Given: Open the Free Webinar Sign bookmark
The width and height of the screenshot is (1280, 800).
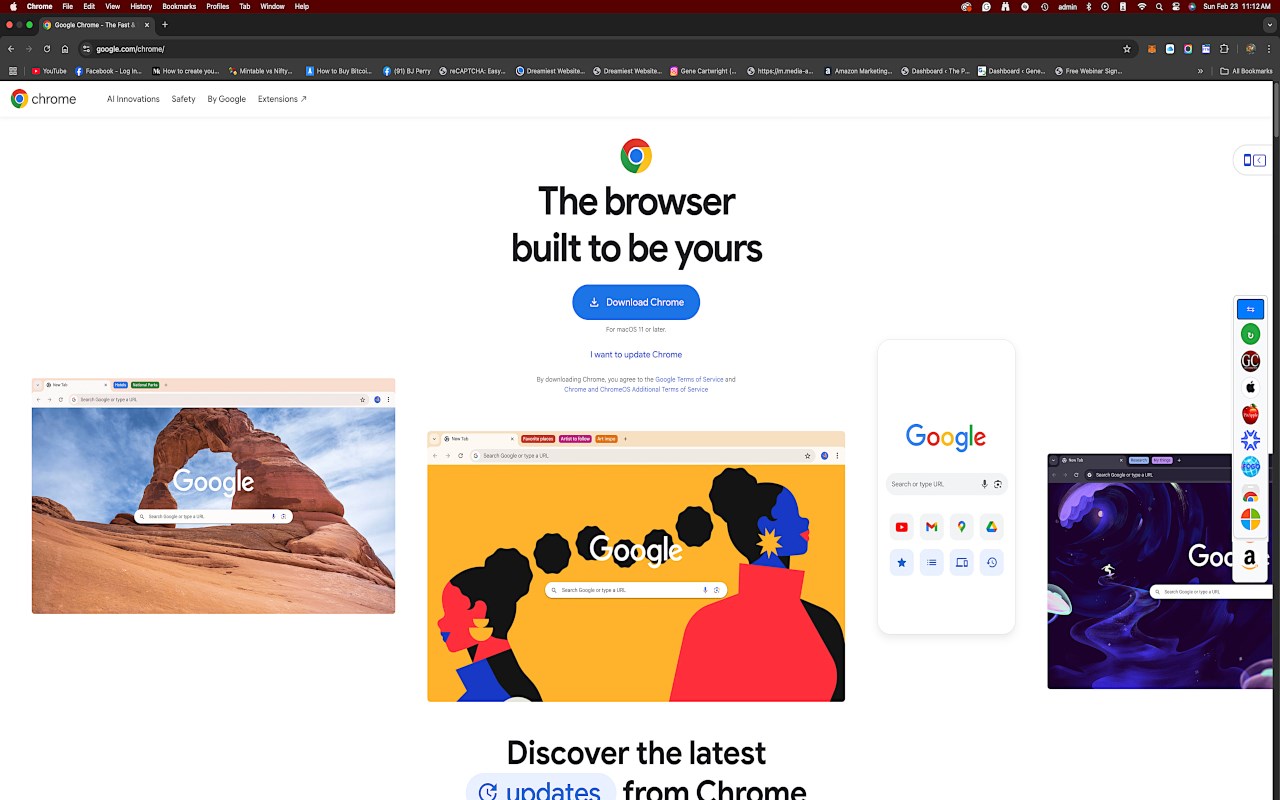Looking at the screenshot, I should pos(1089,71).
